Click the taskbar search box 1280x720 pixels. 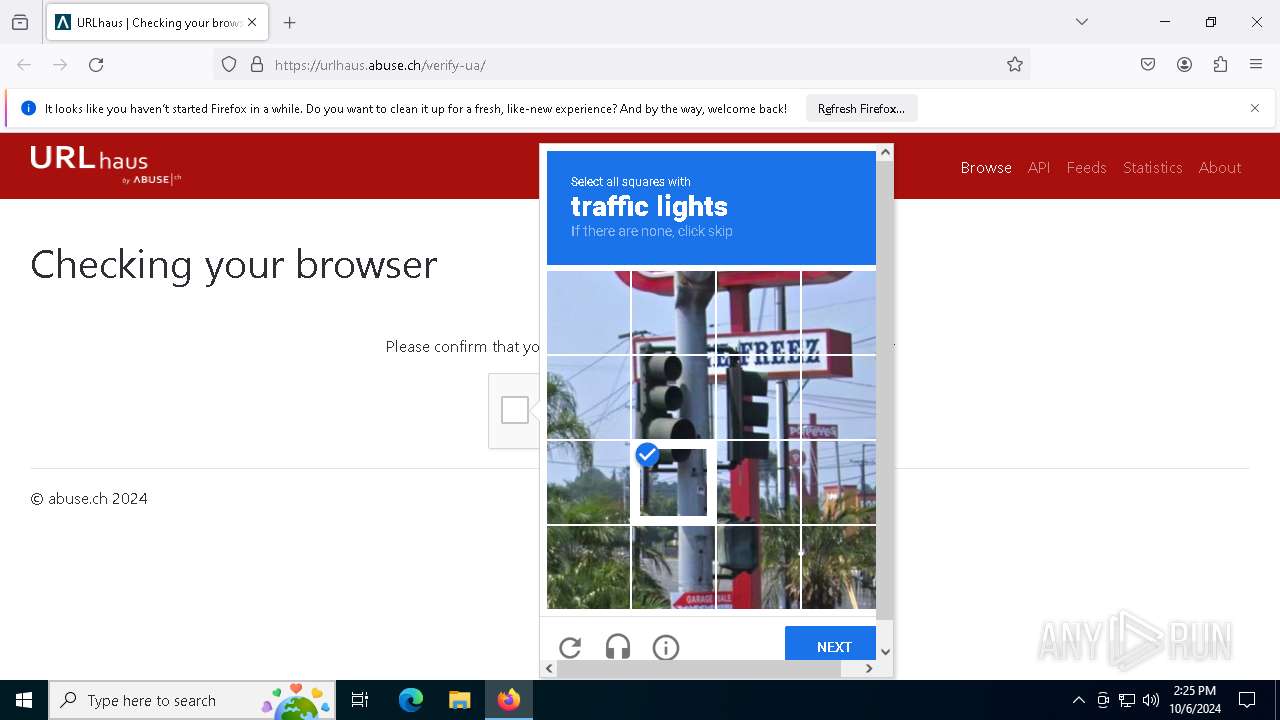click(x=192, y=700)
